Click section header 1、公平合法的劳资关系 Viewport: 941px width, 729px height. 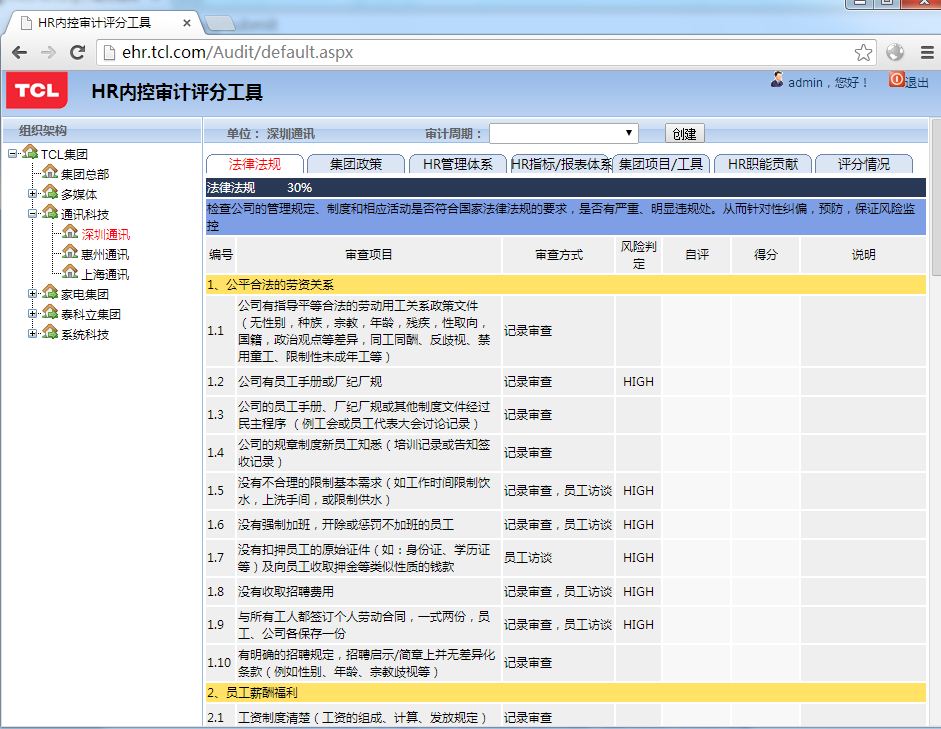[x=565, y=284]
